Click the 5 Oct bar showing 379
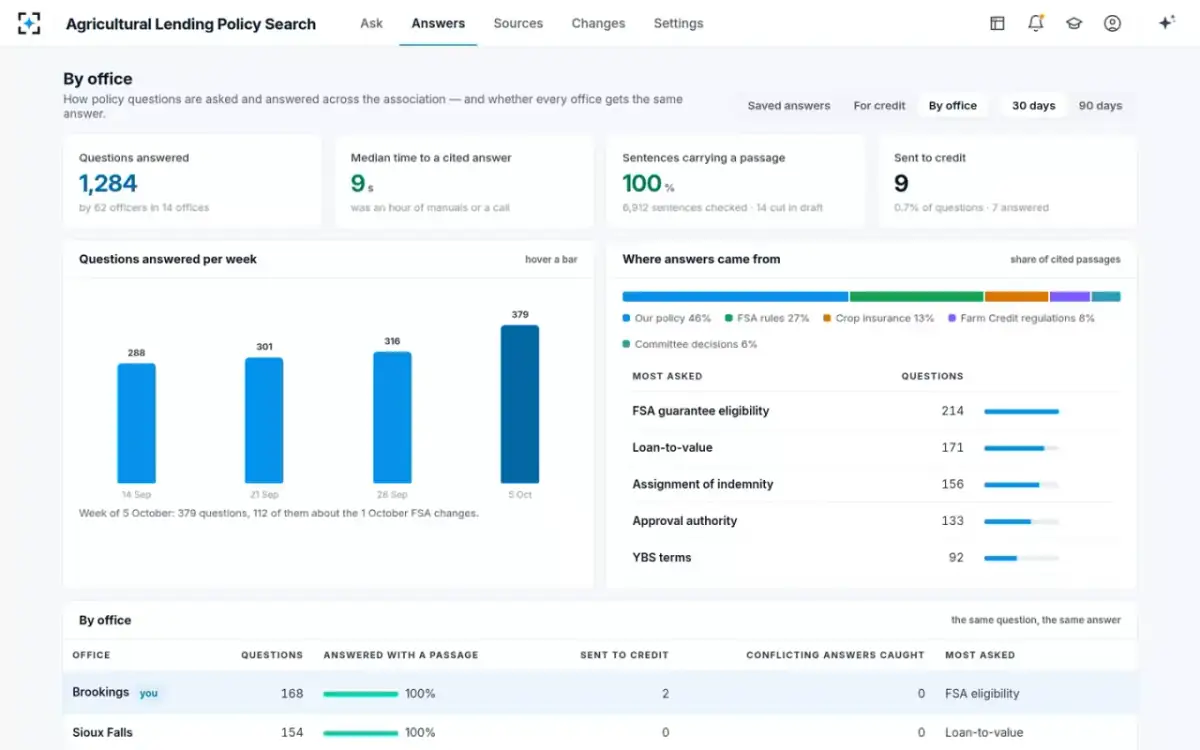Image resolution: width=1200 pixels, height=750 pixels. tap(520, 405)
